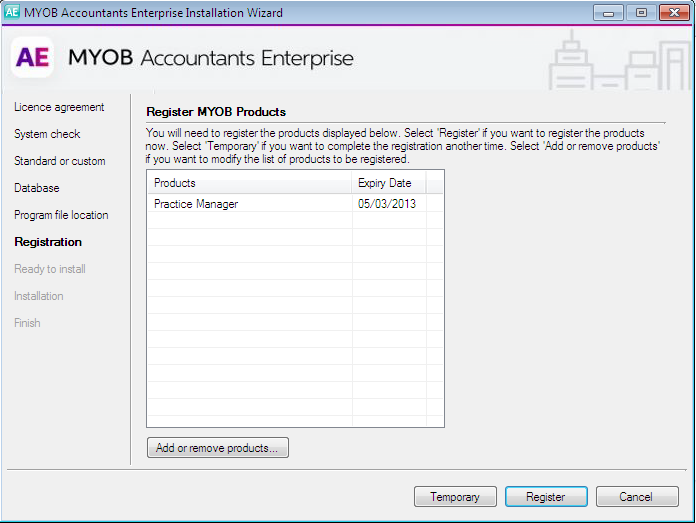Click the small AE title bar icon
The image size is (696, 523).
click(x=13, y=13)
